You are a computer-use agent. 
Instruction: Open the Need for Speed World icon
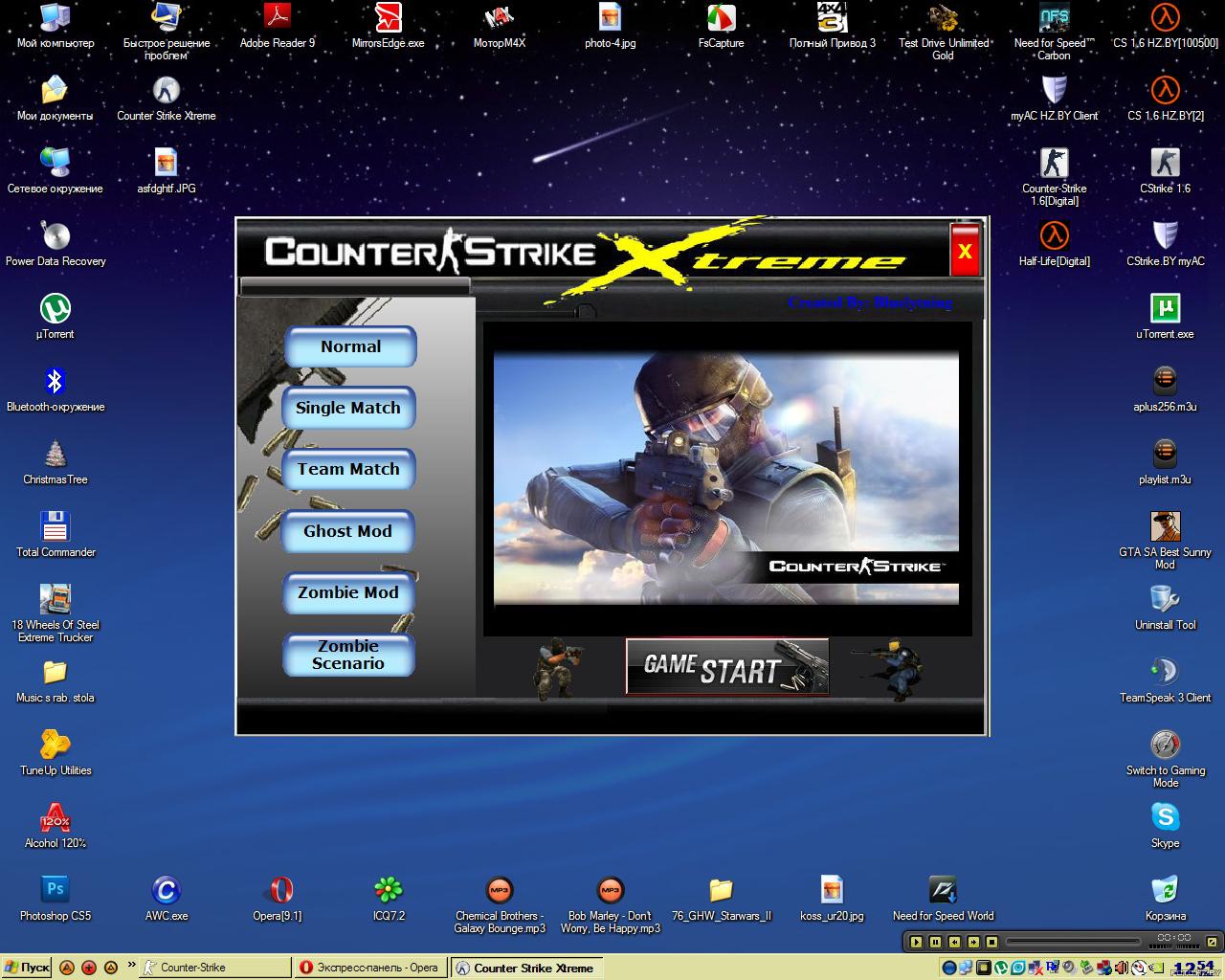[944, 899]
